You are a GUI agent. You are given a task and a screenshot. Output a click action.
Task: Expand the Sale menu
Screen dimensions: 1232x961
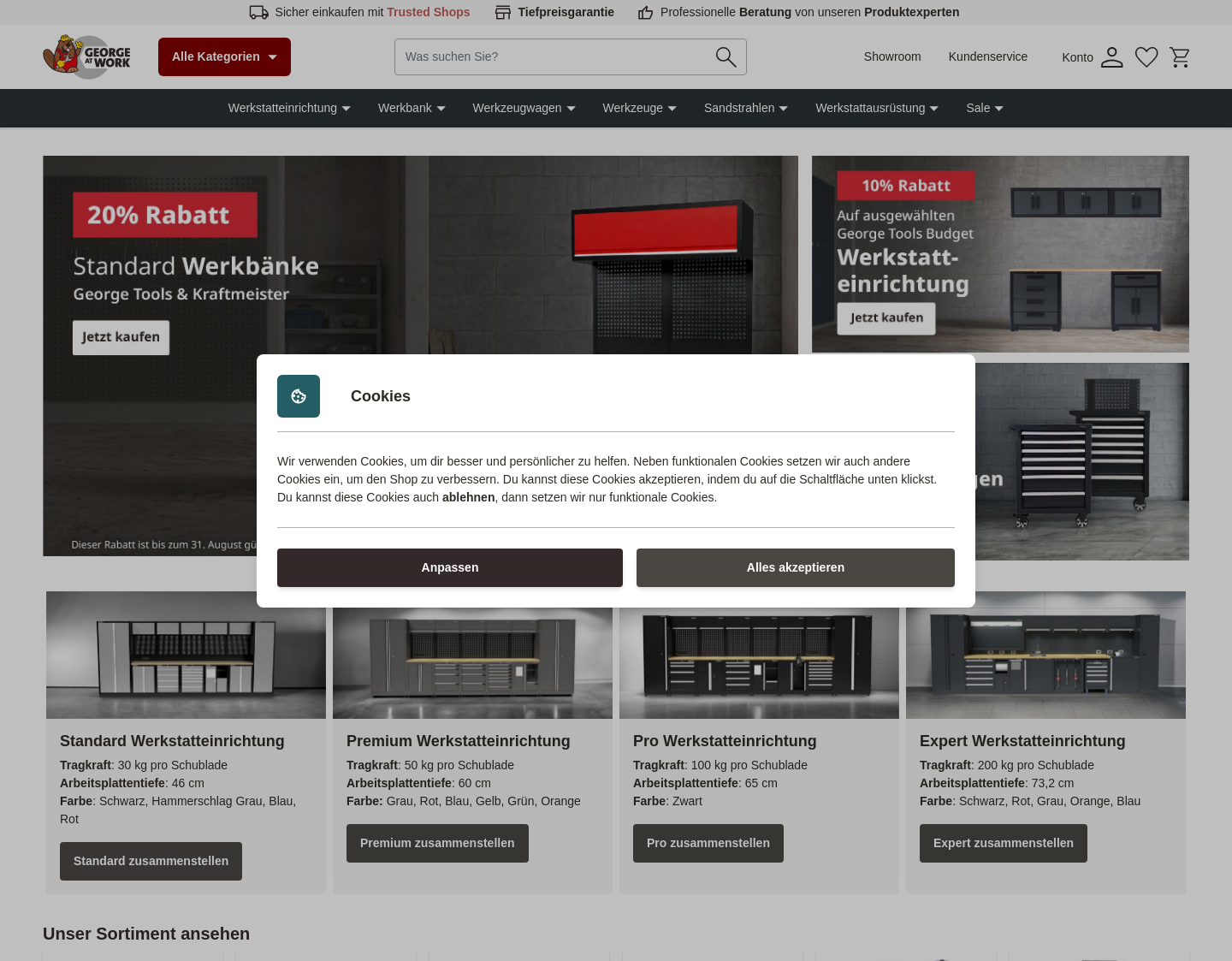tap(985, 108)
